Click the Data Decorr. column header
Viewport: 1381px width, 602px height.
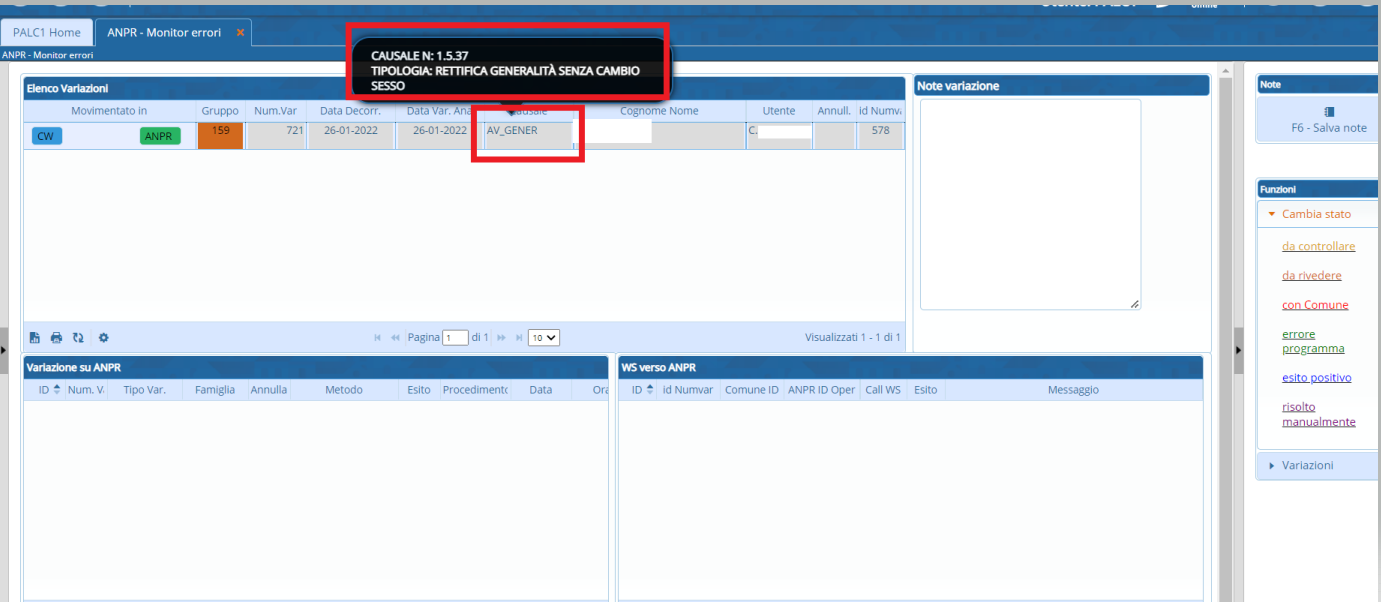click(350, 111)
